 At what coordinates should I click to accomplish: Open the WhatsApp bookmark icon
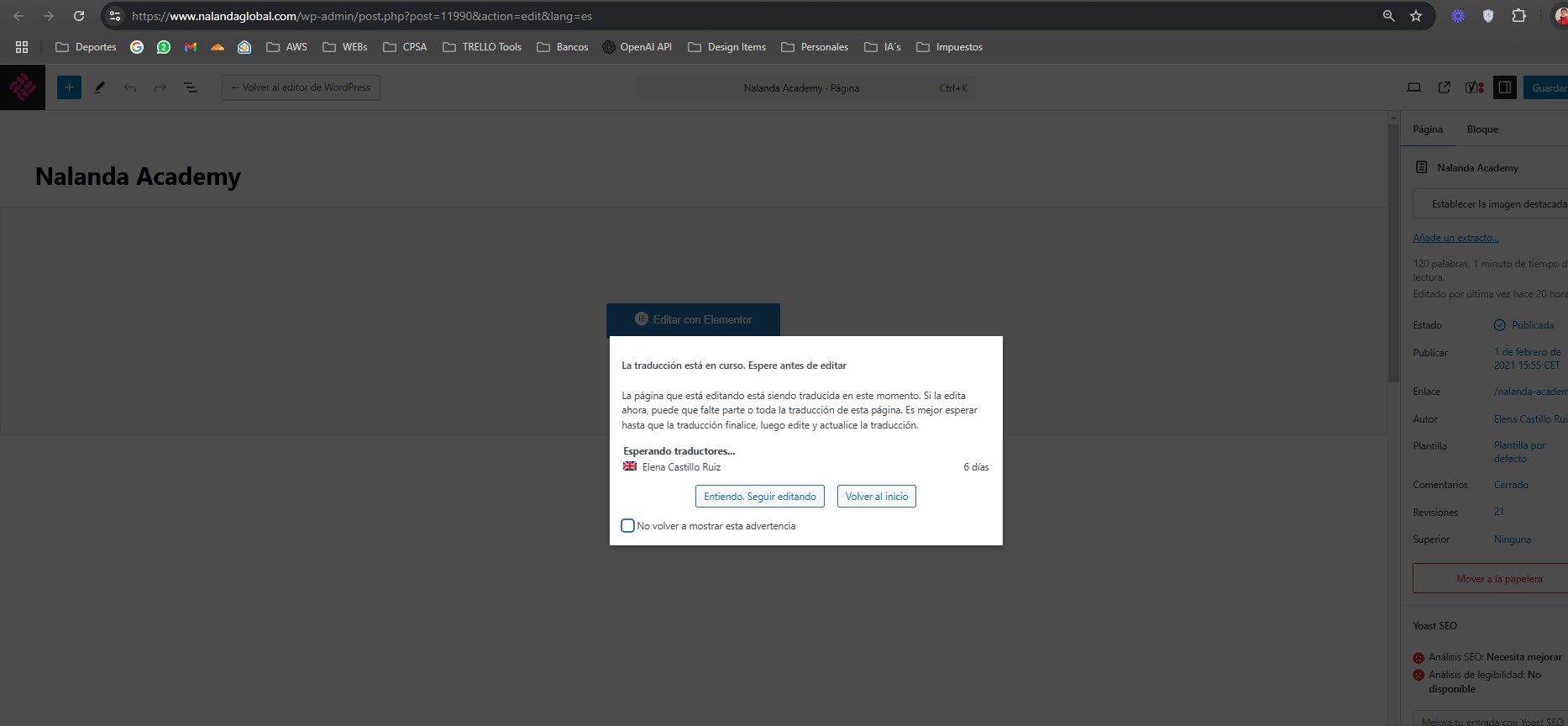tap(164, 47)
